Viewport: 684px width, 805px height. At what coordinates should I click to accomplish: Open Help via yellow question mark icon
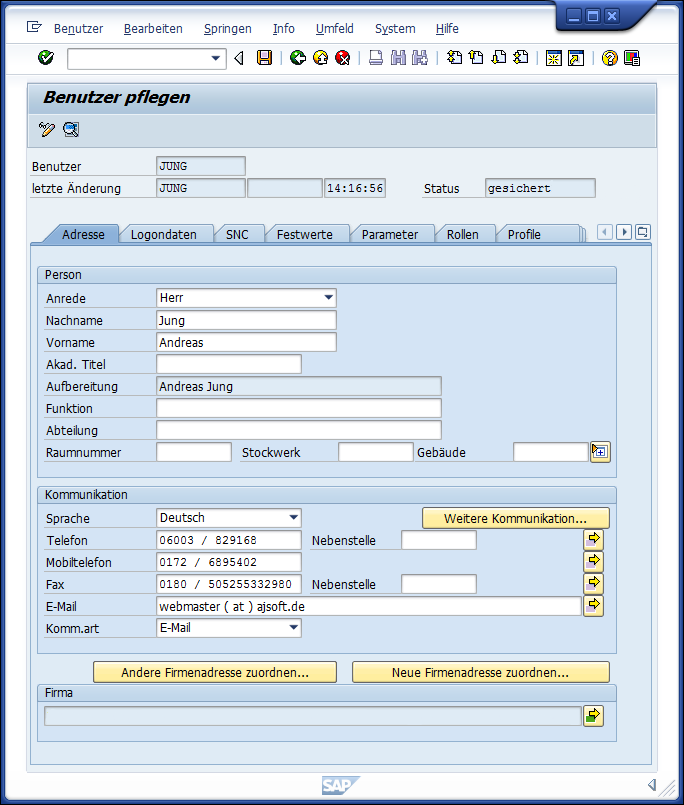pos(609,58)
